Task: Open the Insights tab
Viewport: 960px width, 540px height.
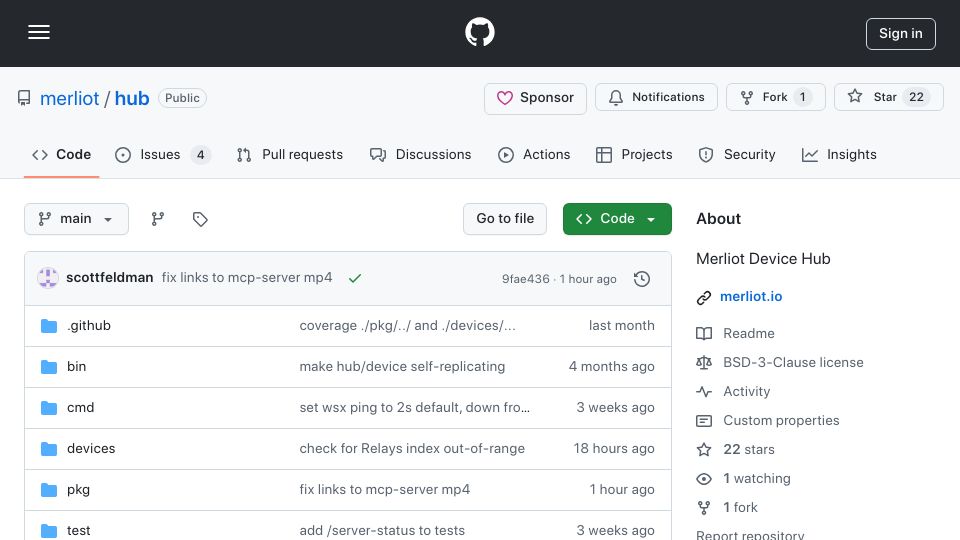Action: coord(839,155)
